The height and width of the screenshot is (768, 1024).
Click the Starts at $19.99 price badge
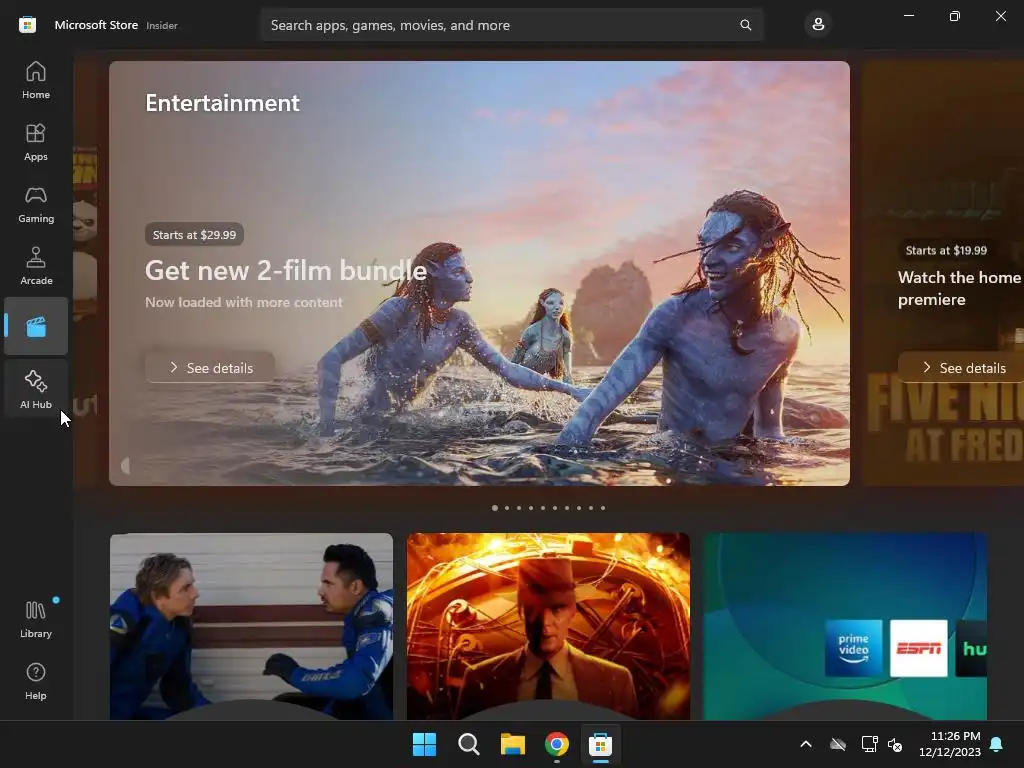946,250
